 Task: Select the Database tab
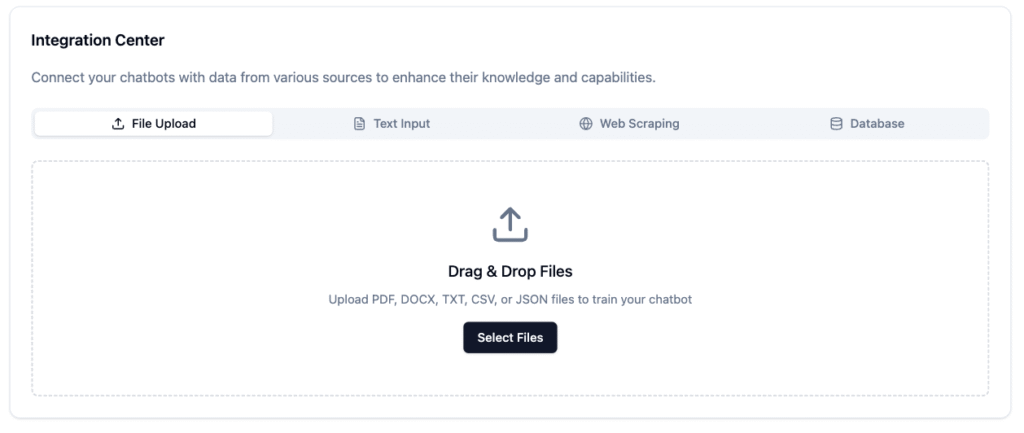(x=867, y=123)
